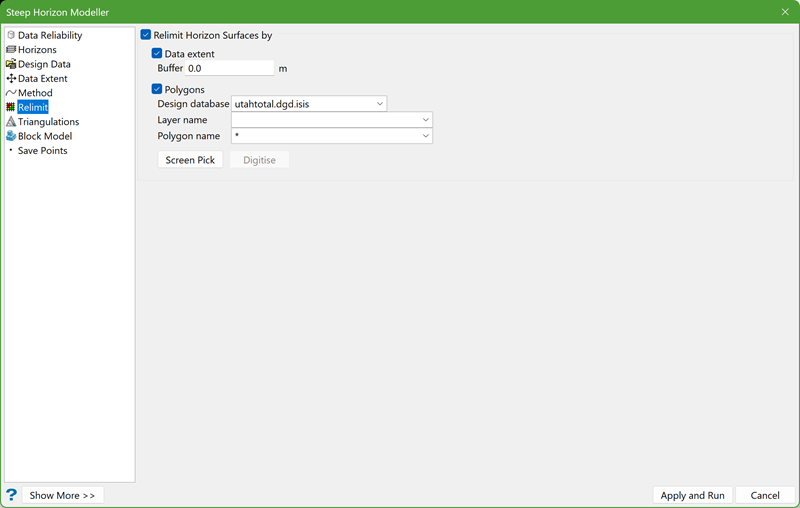
Task: Close the Steep Horizon Modeller window
Action: 785,12
